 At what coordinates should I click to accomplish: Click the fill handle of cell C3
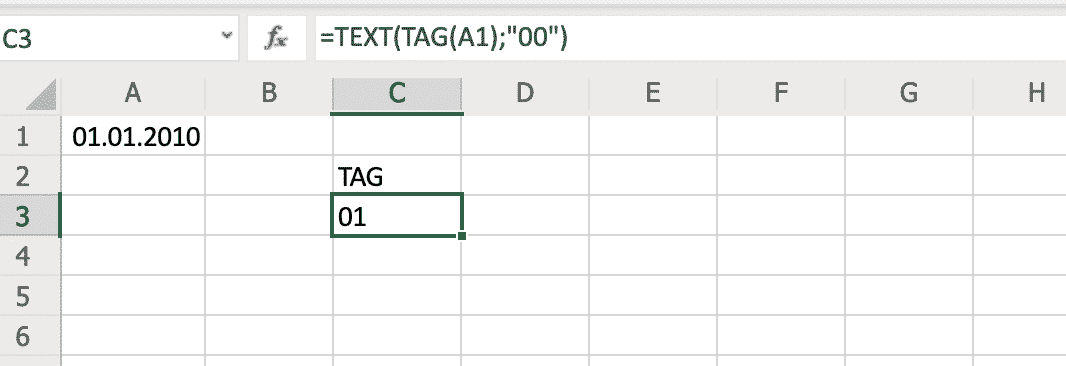coord(462,235)
